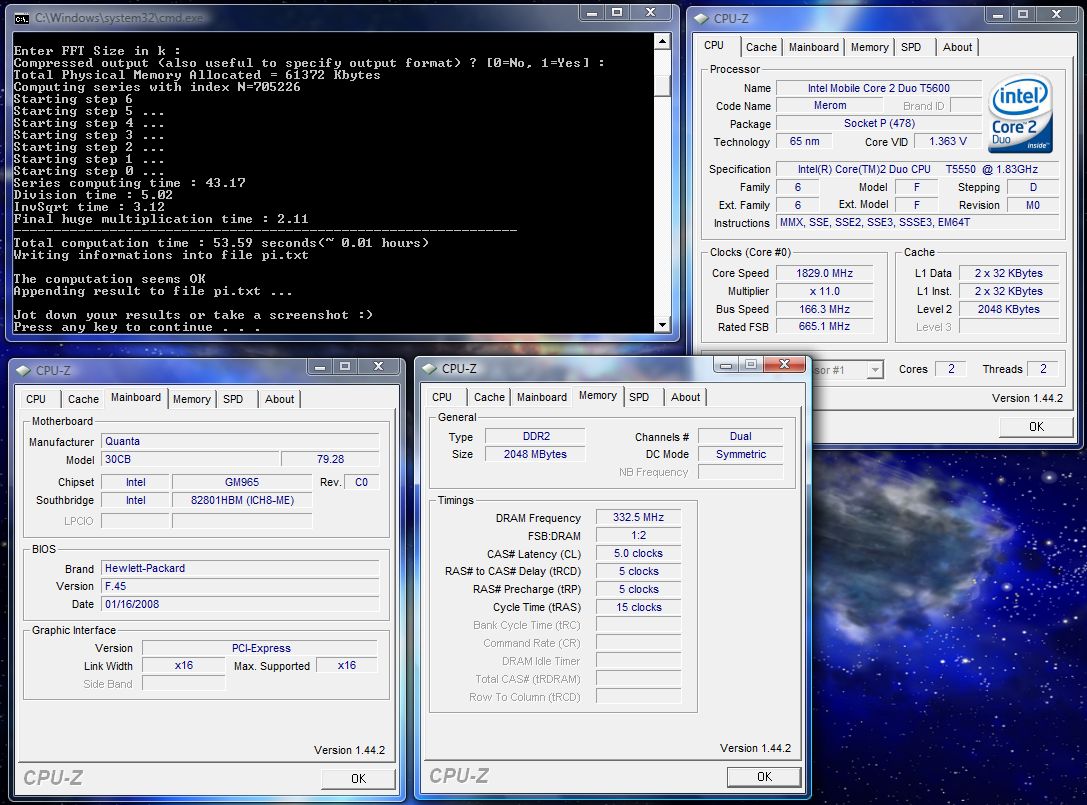Click the down arrow of the cmd scrollbar

click(662, 324)
